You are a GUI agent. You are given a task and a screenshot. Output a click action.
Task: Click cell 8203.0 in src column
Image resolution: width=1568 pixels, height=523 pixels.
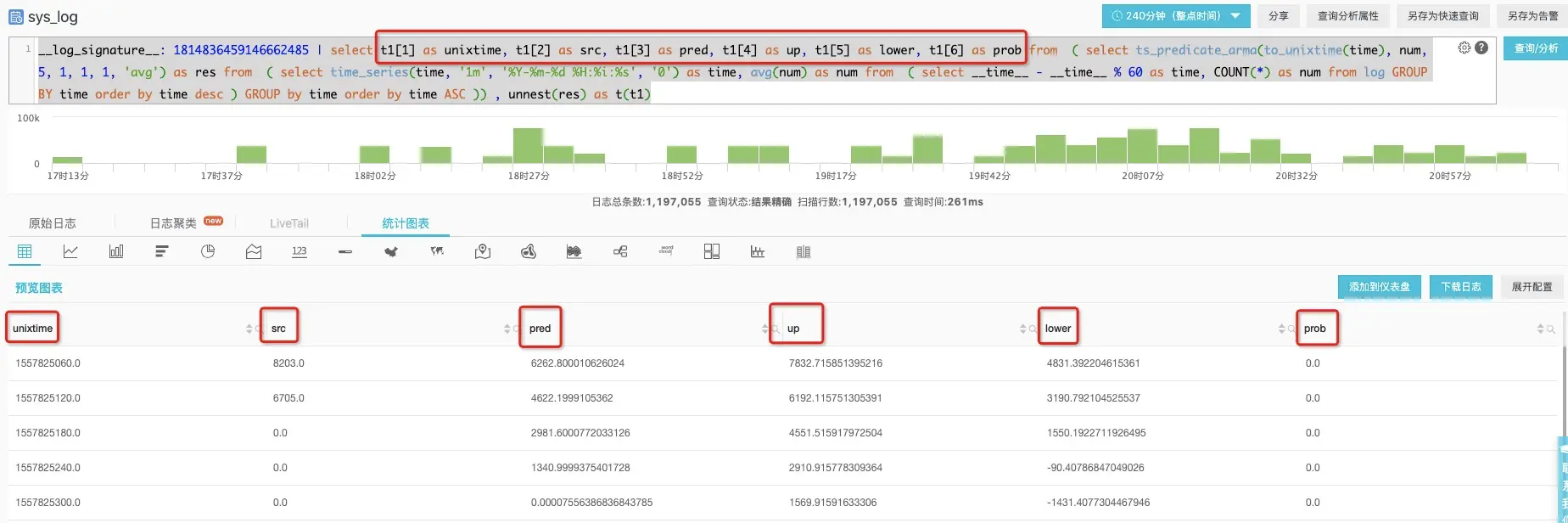(288, 363)
